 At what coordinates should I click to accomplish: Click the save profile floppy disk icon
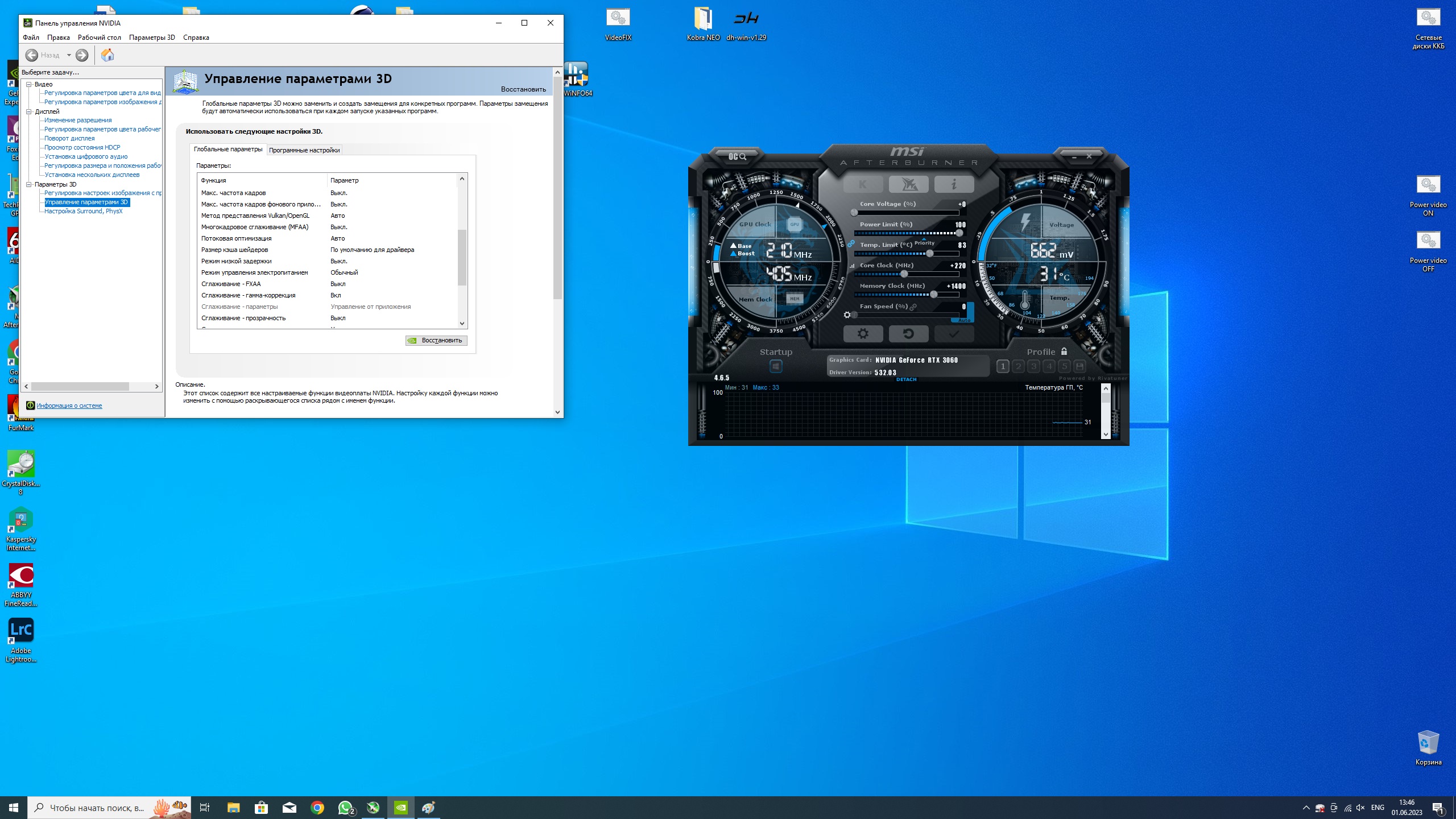1079,367
